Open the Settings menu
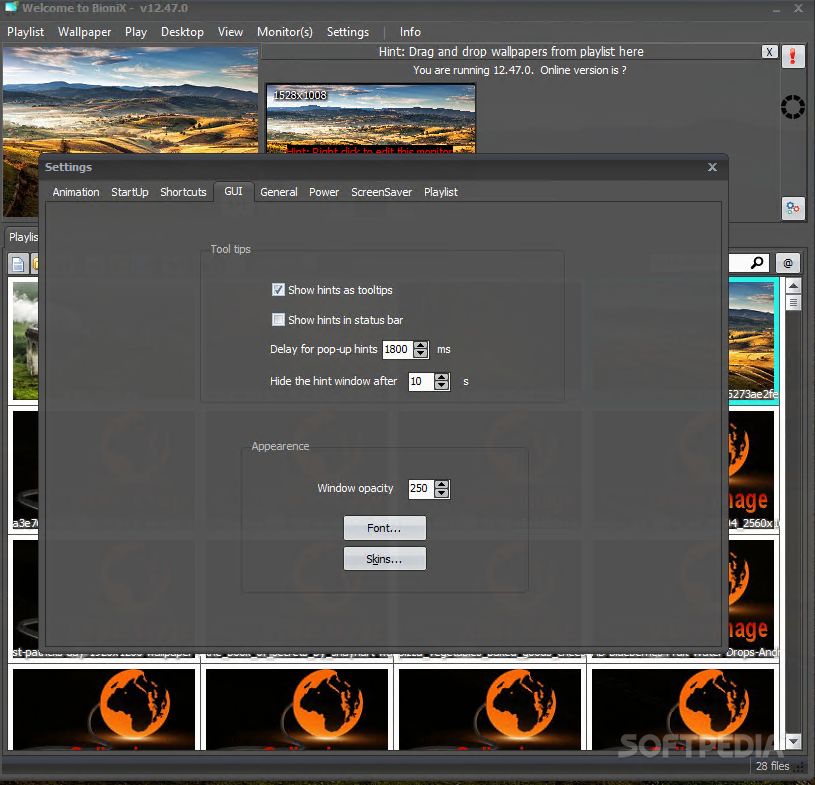The height and width of the screenshot is (785, 815). point(348,32)
